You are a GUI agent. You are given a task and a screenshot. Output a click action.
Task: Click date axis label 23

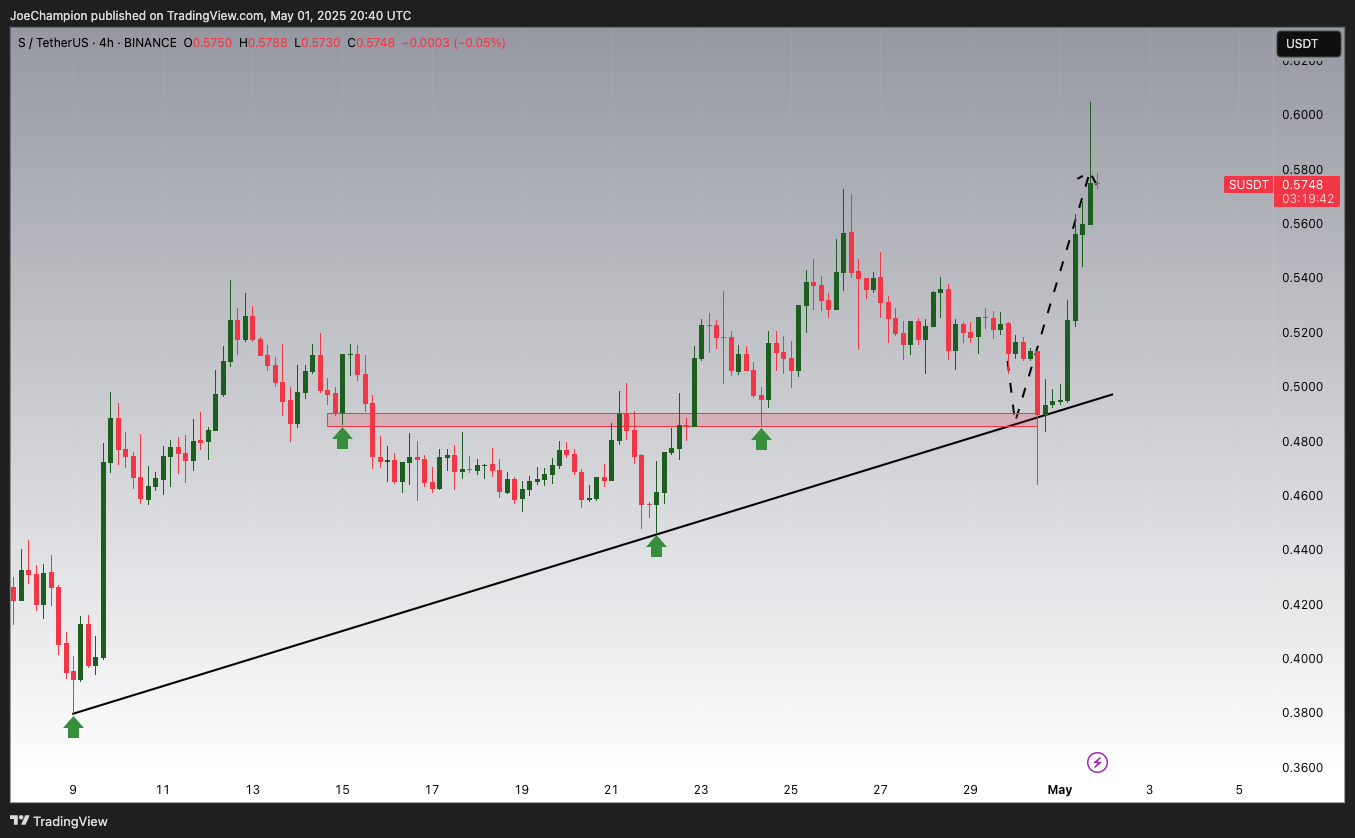click(701, 790)
